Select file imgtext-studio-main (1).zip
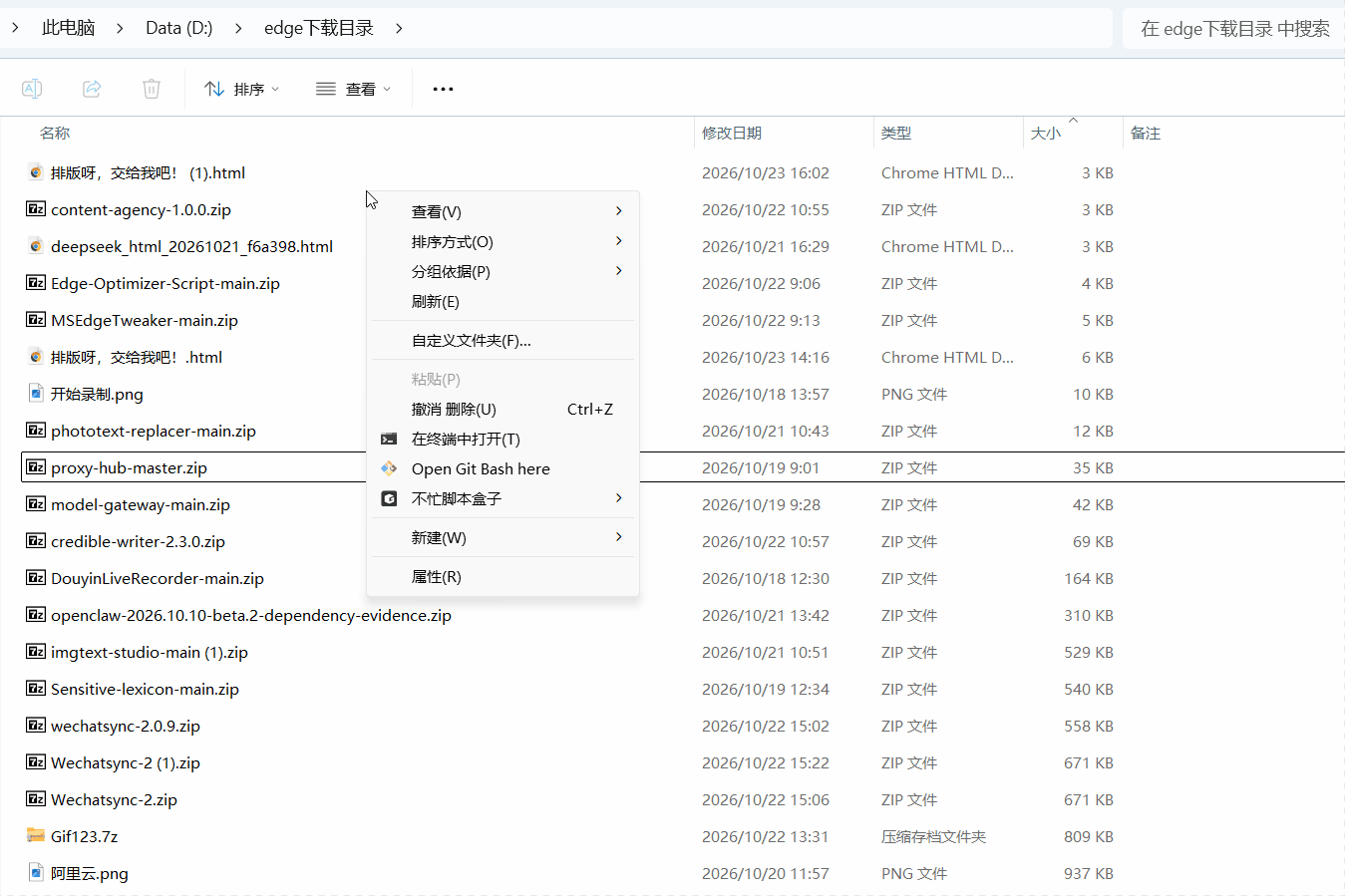 150,652
